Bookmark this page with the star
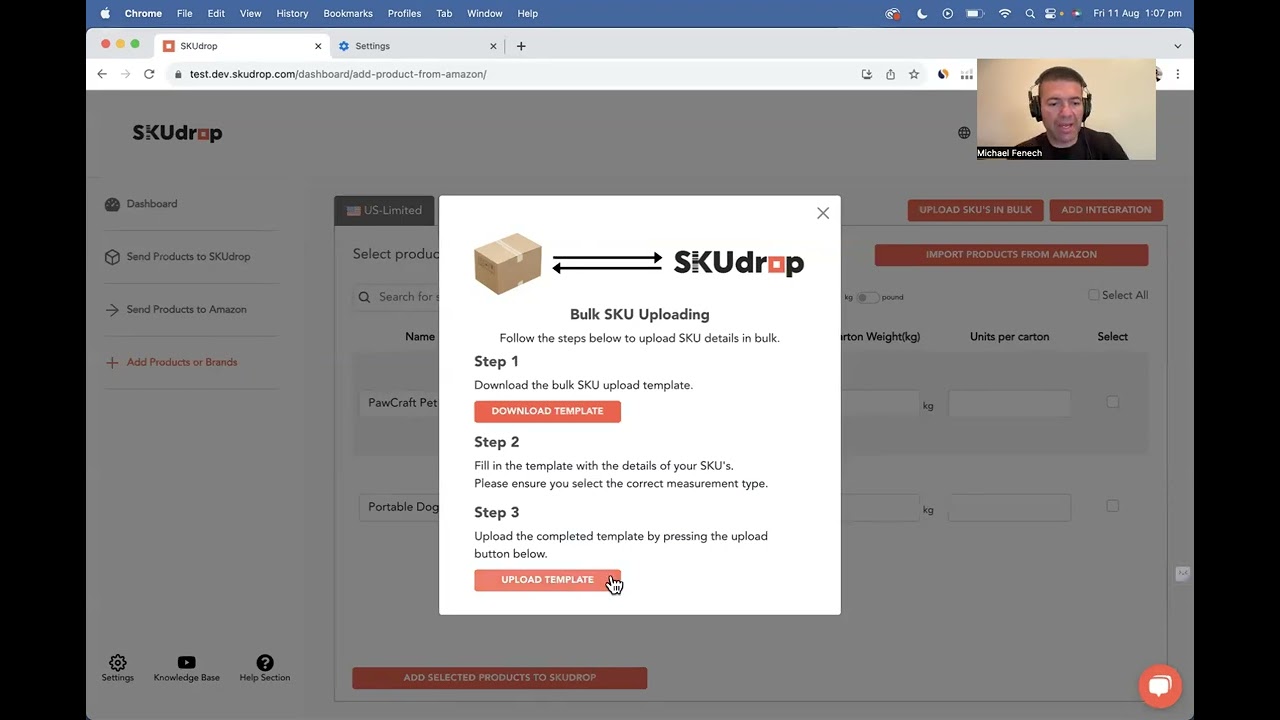1280x720 pixels. [x=914, y=74]
